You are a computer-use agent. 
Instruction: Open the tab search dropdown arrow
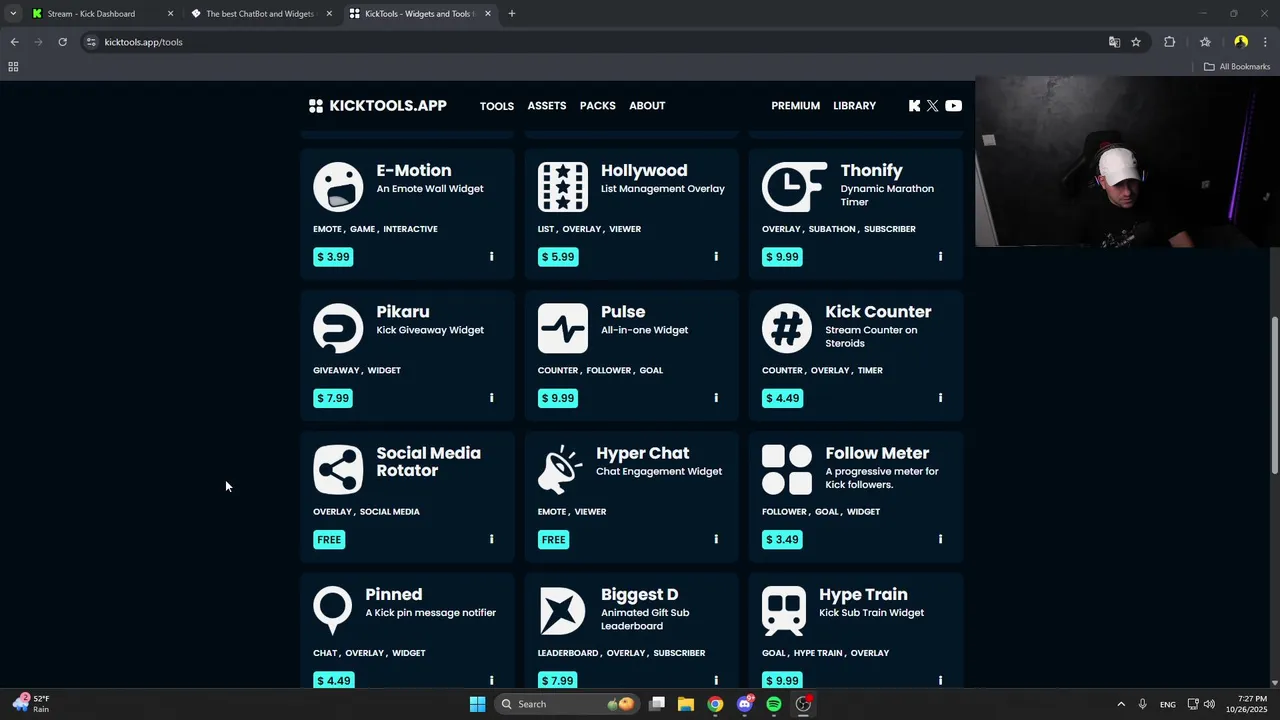coord(13,14)
